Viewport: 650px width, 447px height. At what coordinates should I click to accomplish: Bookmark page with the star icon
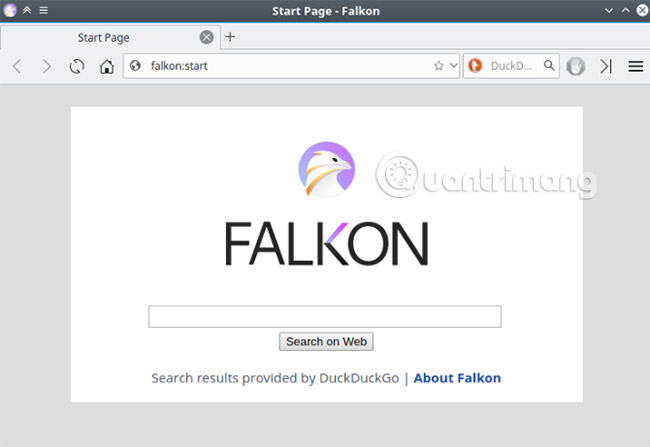[x=439, y=66]
